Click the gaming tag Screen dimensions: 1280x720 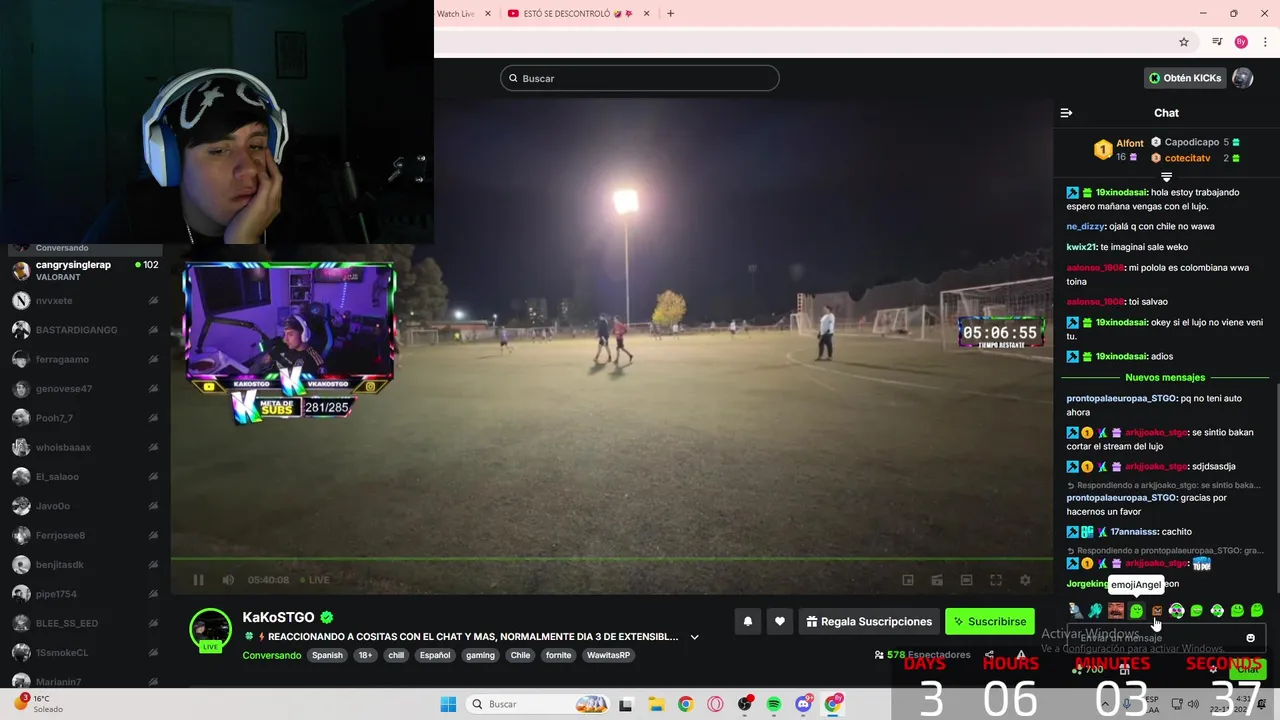click(x=480, y=655)
